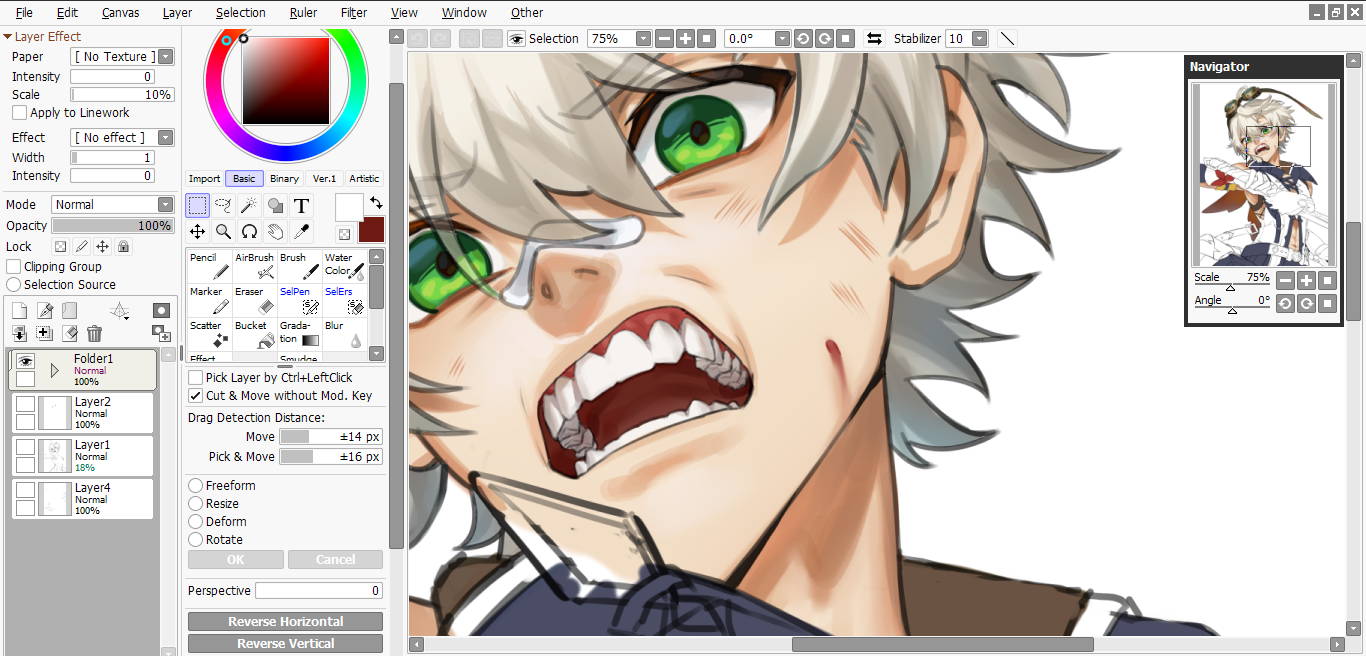Toggle Selection visibility eye in toolbar
Screen dimensions: 1366x656
[x=516, y=38]
